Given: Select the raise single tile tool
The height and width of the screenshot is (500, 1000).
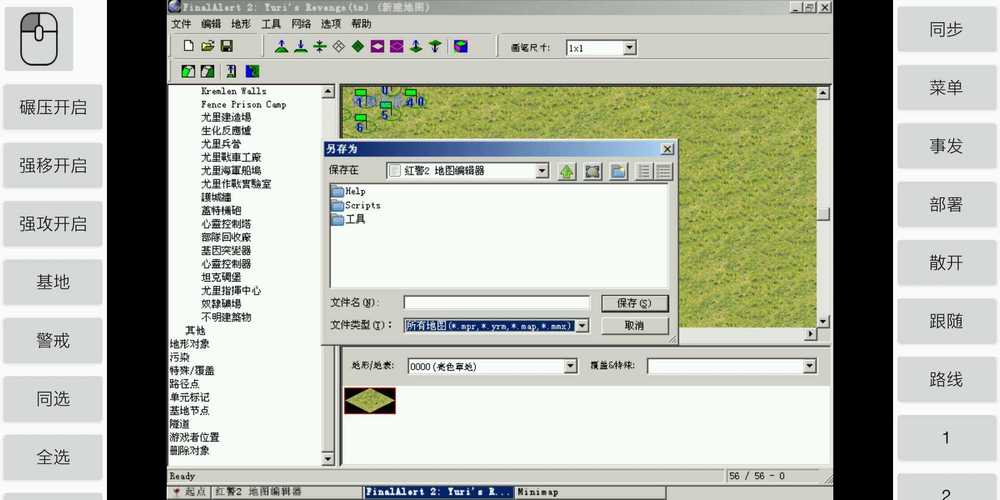Looking at the screenshot, I should [x=416, y=47].
